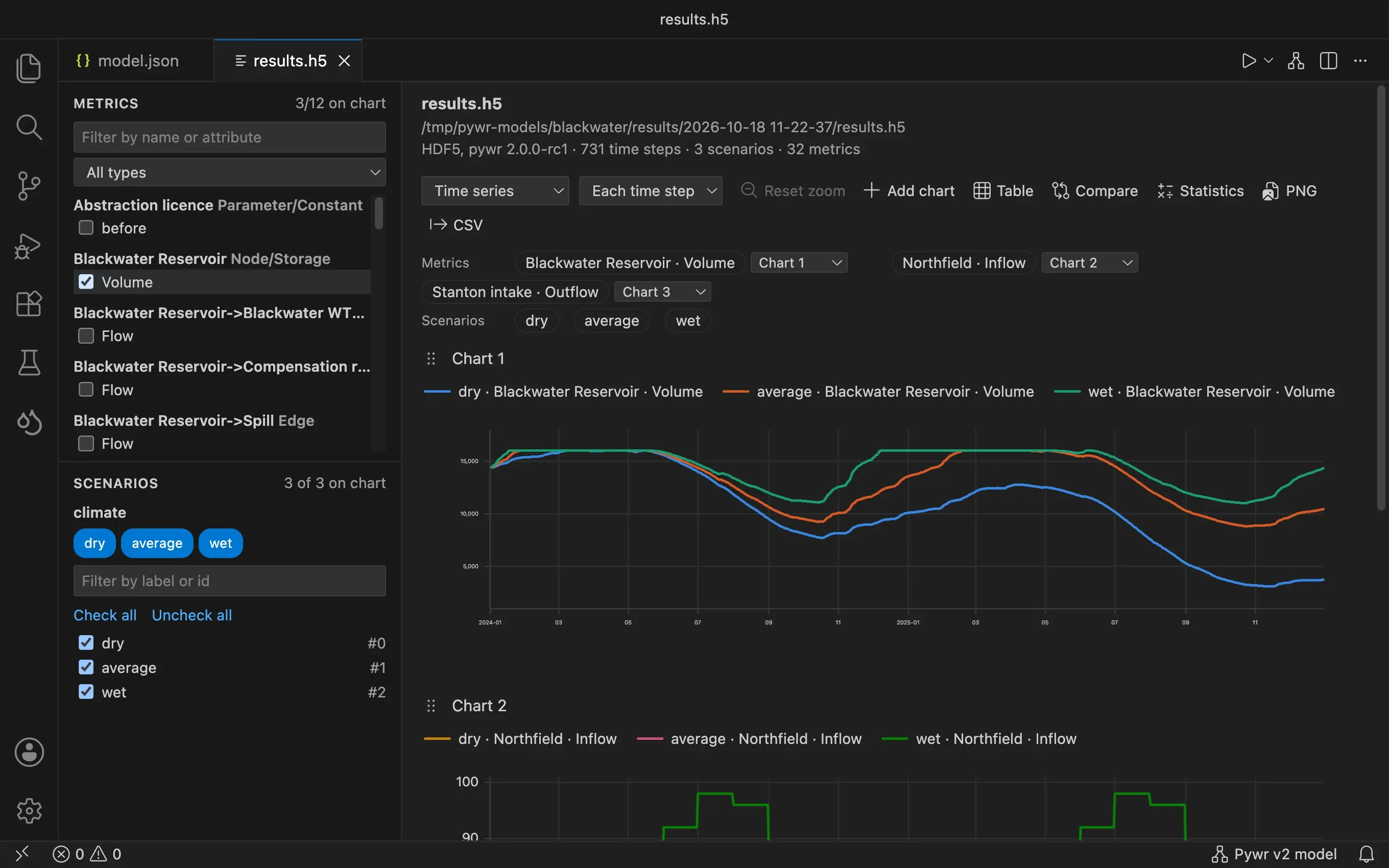
Task: Open the Extensions view
Action: tap(29, 304)
